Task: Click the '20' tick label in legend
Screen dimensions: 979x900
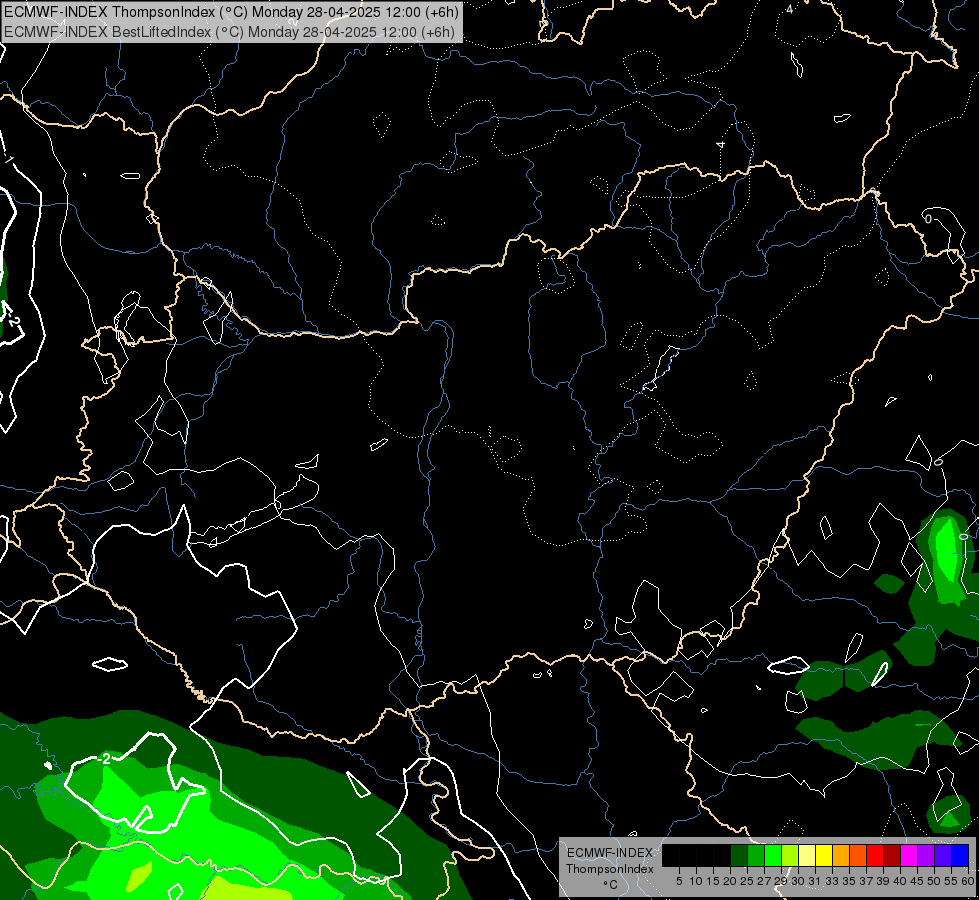Action: (730, 881)
